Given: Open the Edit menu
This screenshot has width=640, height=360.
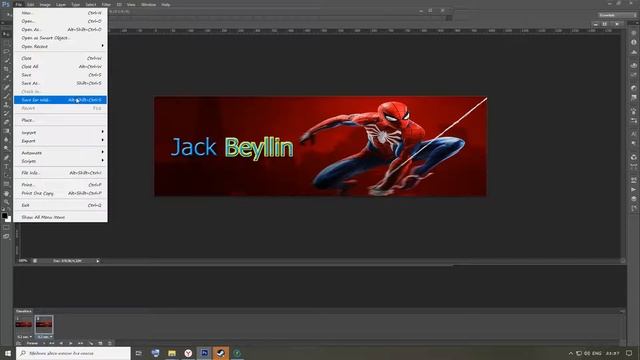Looking at the screenshot, I should (x=31, y=4).
